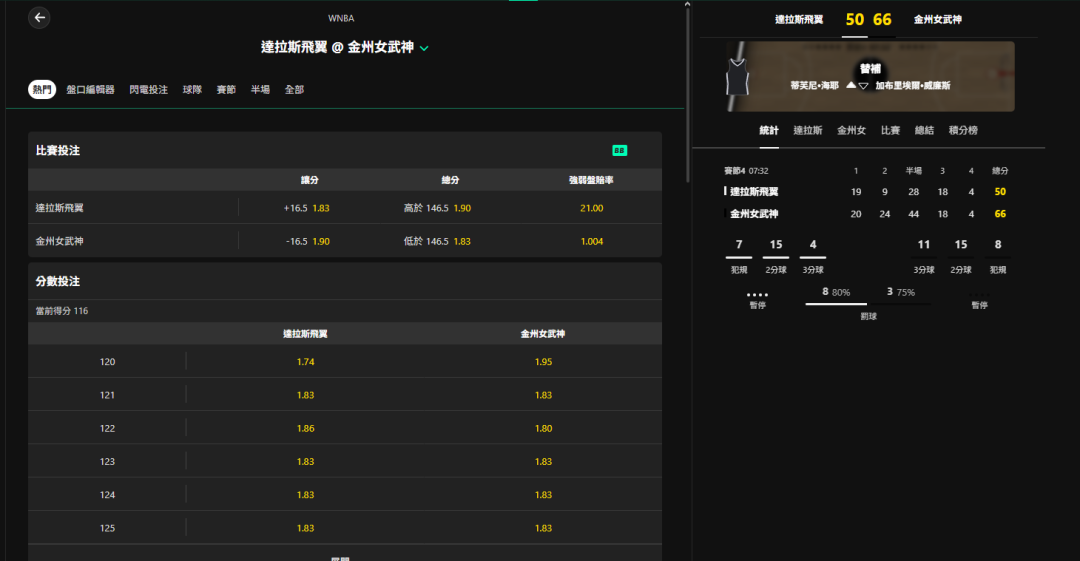Click 賽節4 07:32 game clock
Image resolution: width=1080 pixels, height=561 pixels.
pyautogui.click(x=746, y=171)
